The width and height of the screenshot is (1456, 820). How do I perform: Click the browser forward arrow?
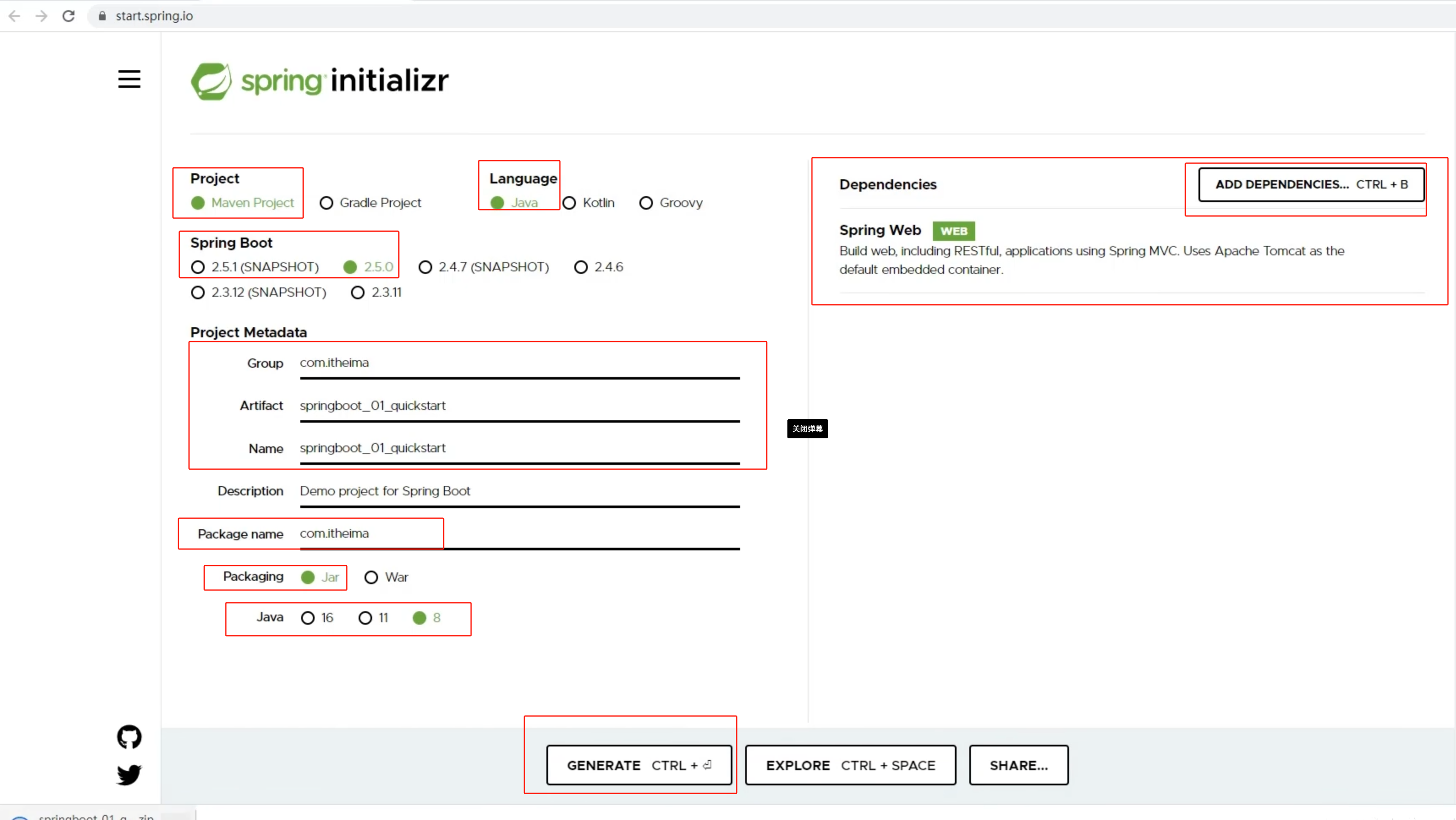[x=41, y=16]
